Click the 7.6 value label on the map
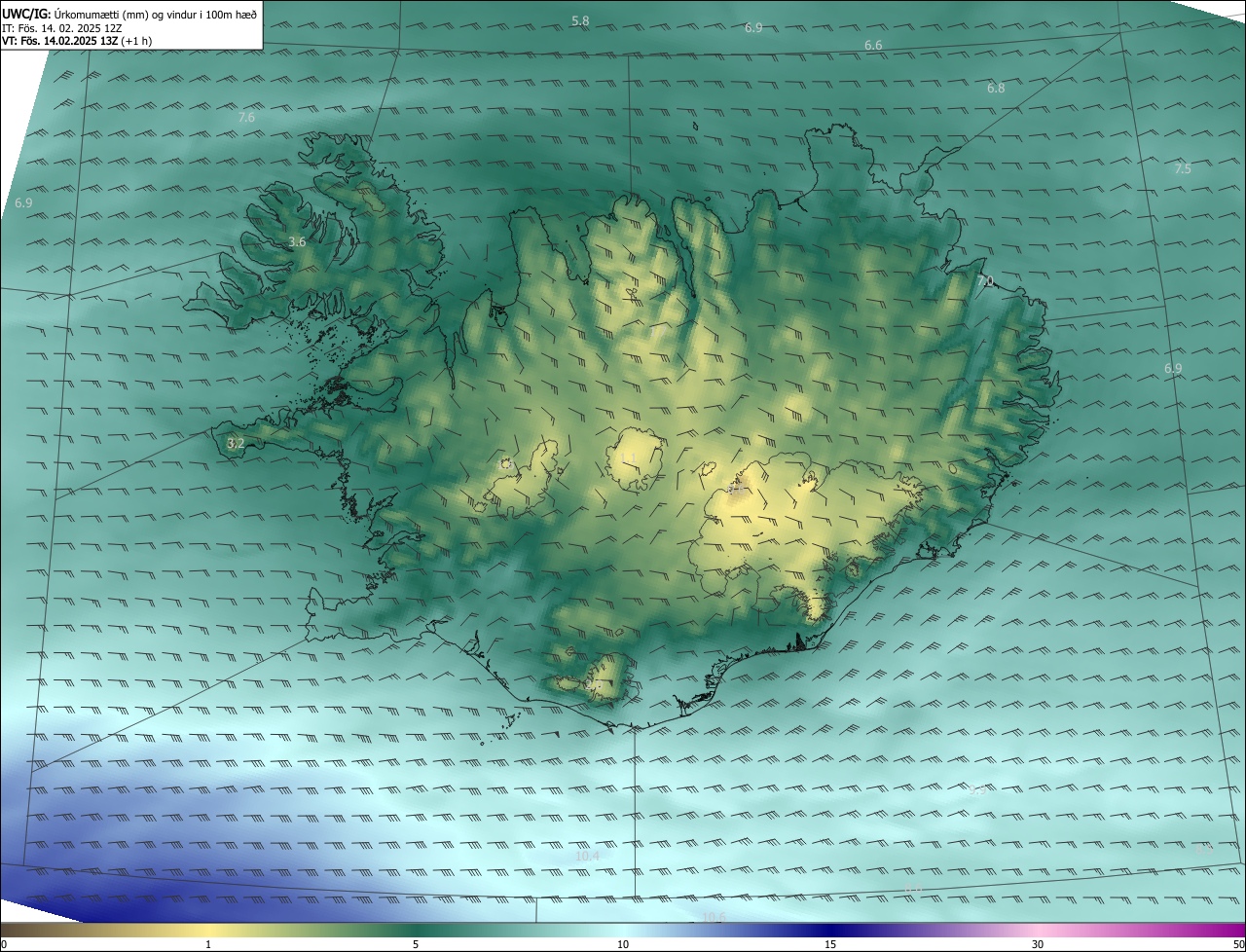 tap(246, 118)
